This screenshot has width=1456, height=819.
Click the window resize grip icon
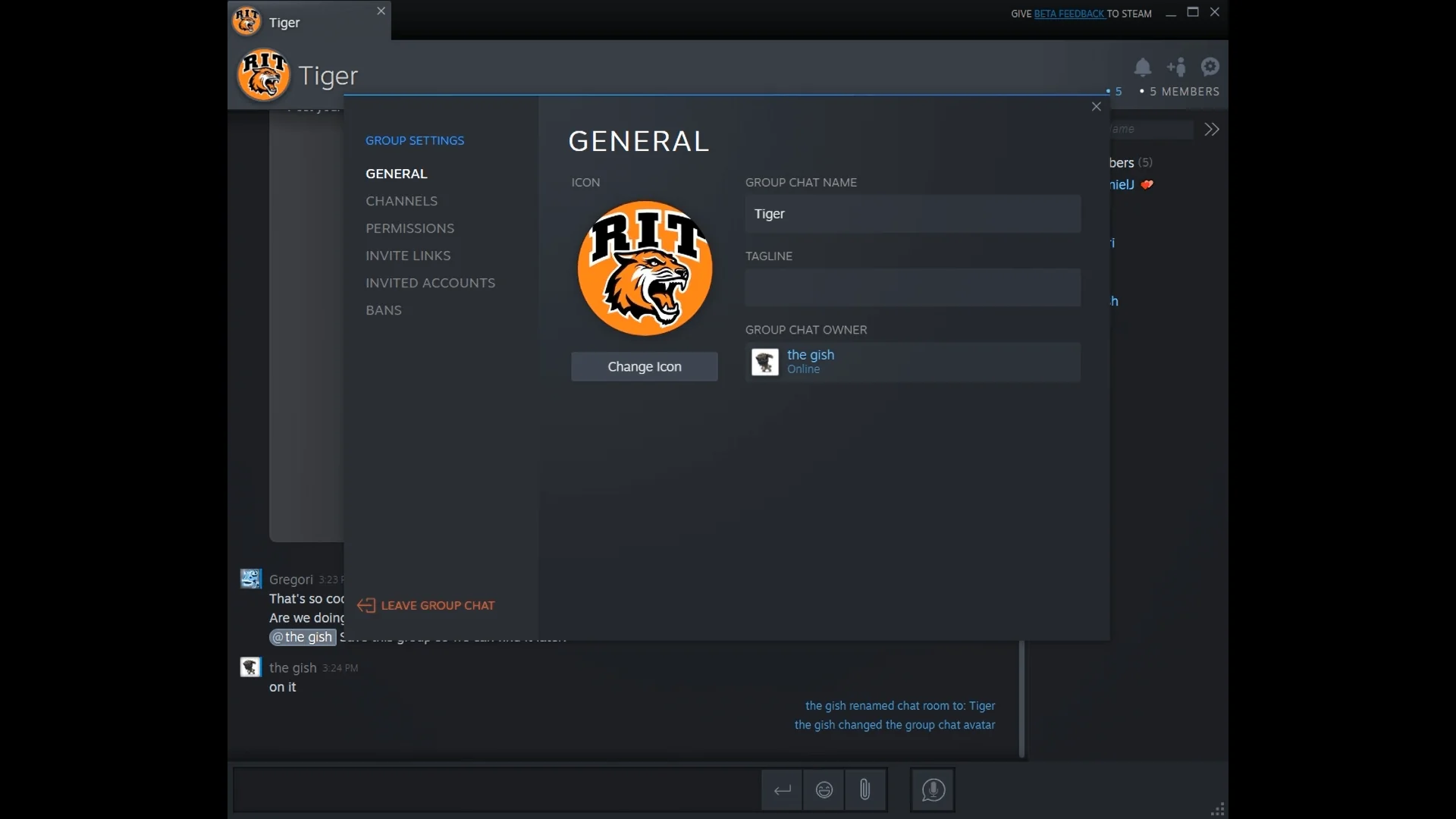[x=1218, y=809]
